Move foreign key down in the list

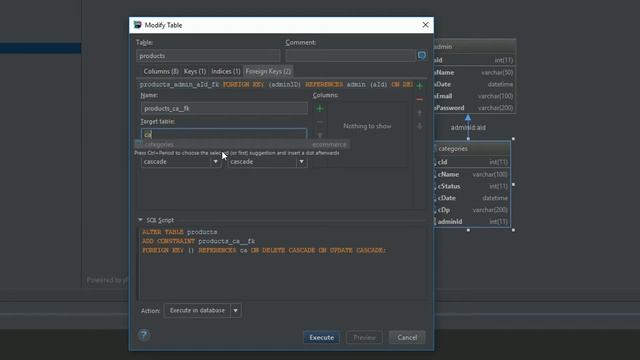click(x=420, y=126)
